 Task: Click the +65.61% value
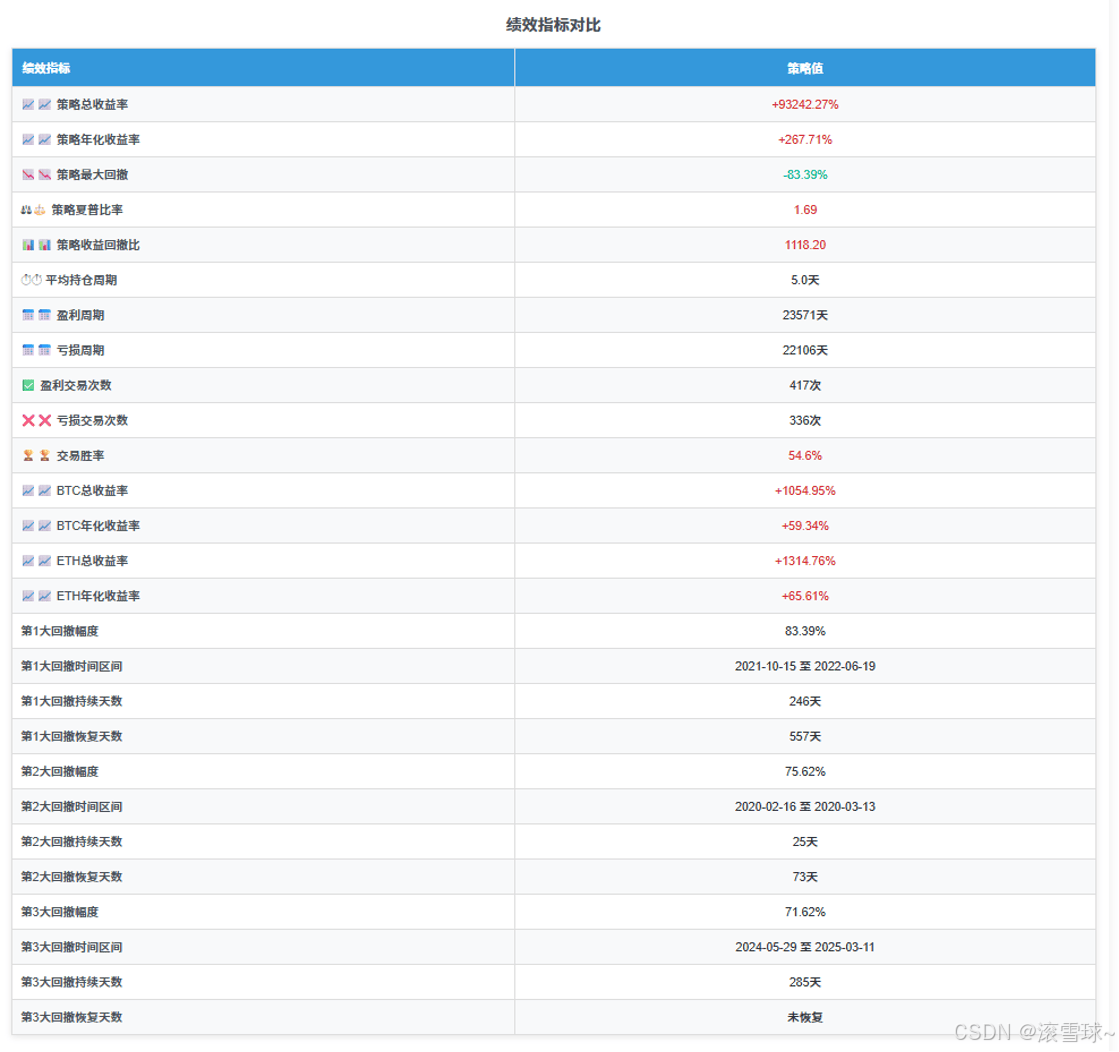click(x=805, y=596)
